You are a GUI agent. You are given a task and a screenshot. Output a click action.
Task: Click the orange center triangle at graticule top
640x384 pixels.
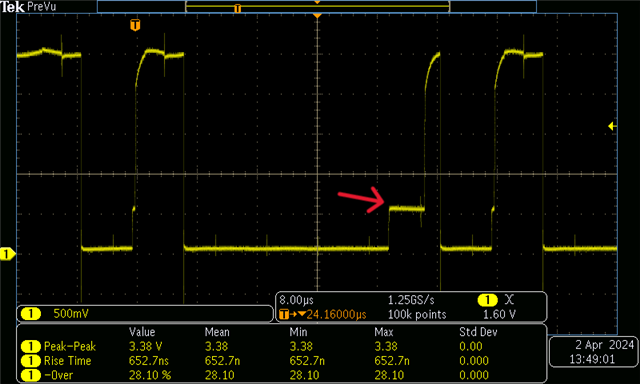[317, 16]
